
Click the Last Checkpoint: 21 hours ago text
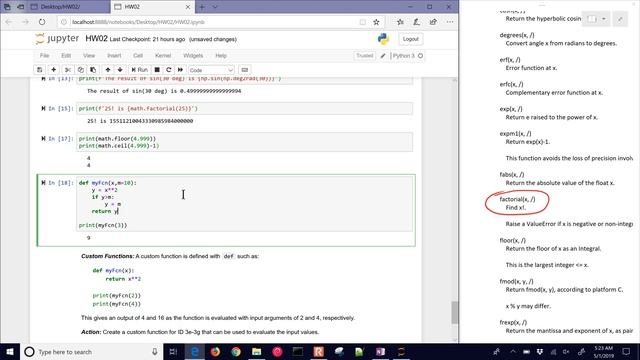(x=147, y=39)
